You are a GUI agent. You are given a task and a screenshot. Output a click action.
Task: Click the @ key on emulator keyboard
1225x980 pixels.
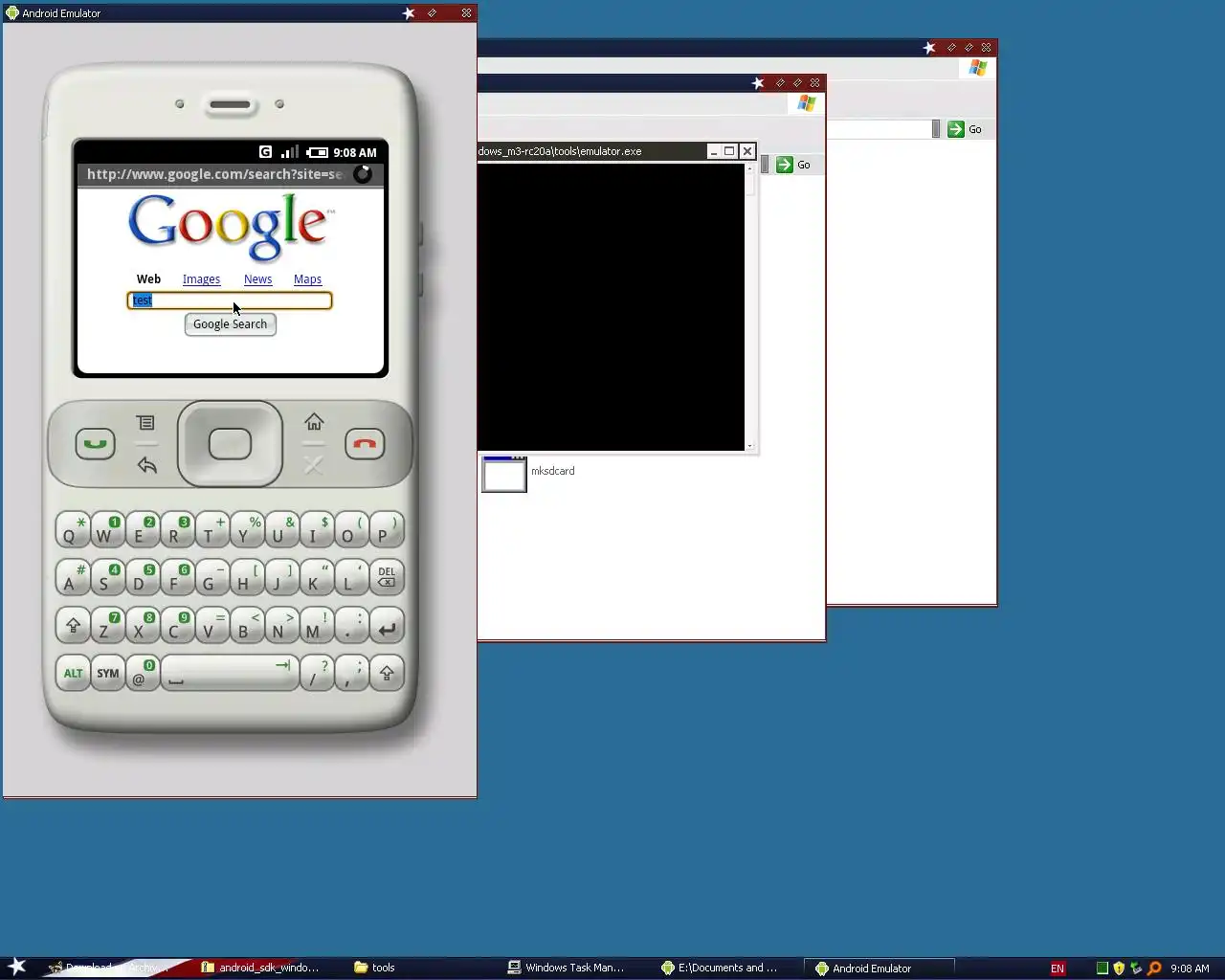click(143, 673)
